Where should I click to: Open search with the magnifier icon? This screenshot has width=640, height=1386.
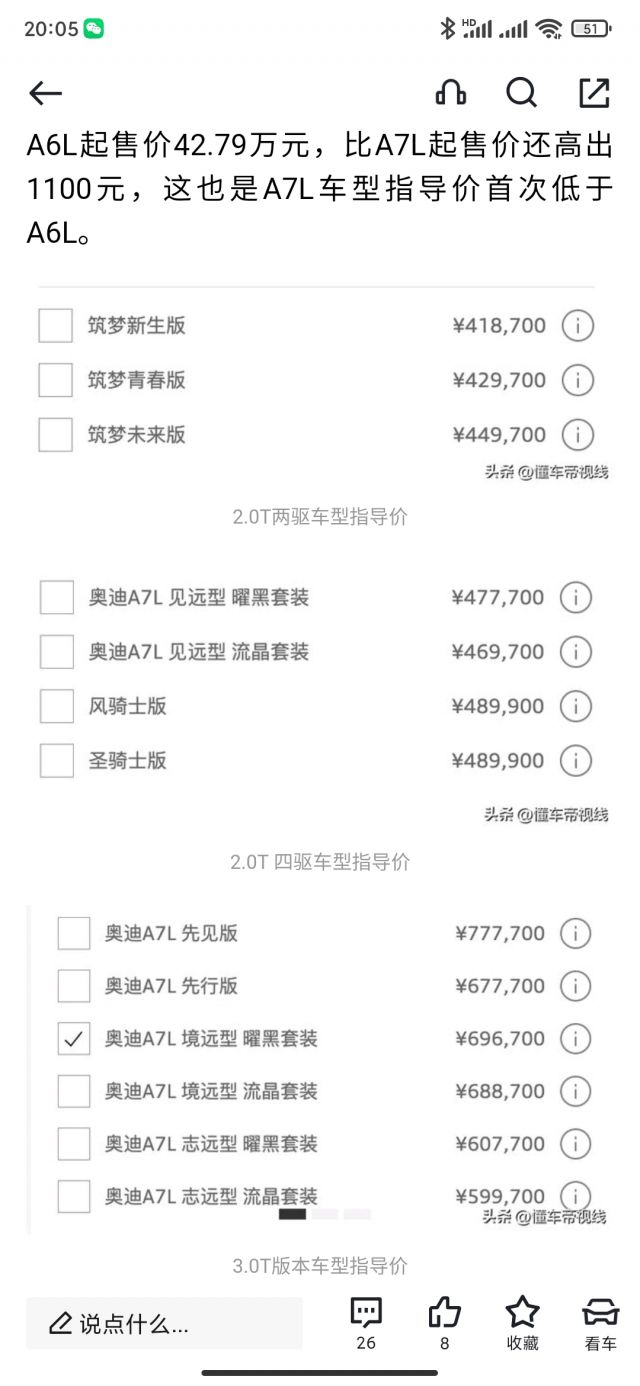(x=522, y=93)
